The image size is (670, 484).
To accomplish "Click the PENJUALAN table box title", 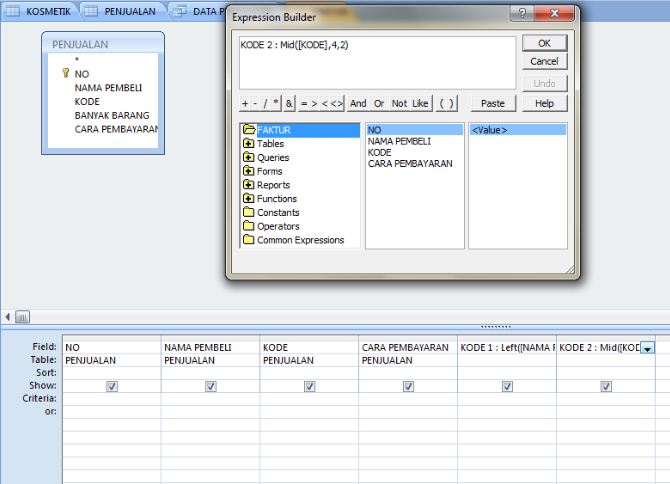I will [80, 44].
